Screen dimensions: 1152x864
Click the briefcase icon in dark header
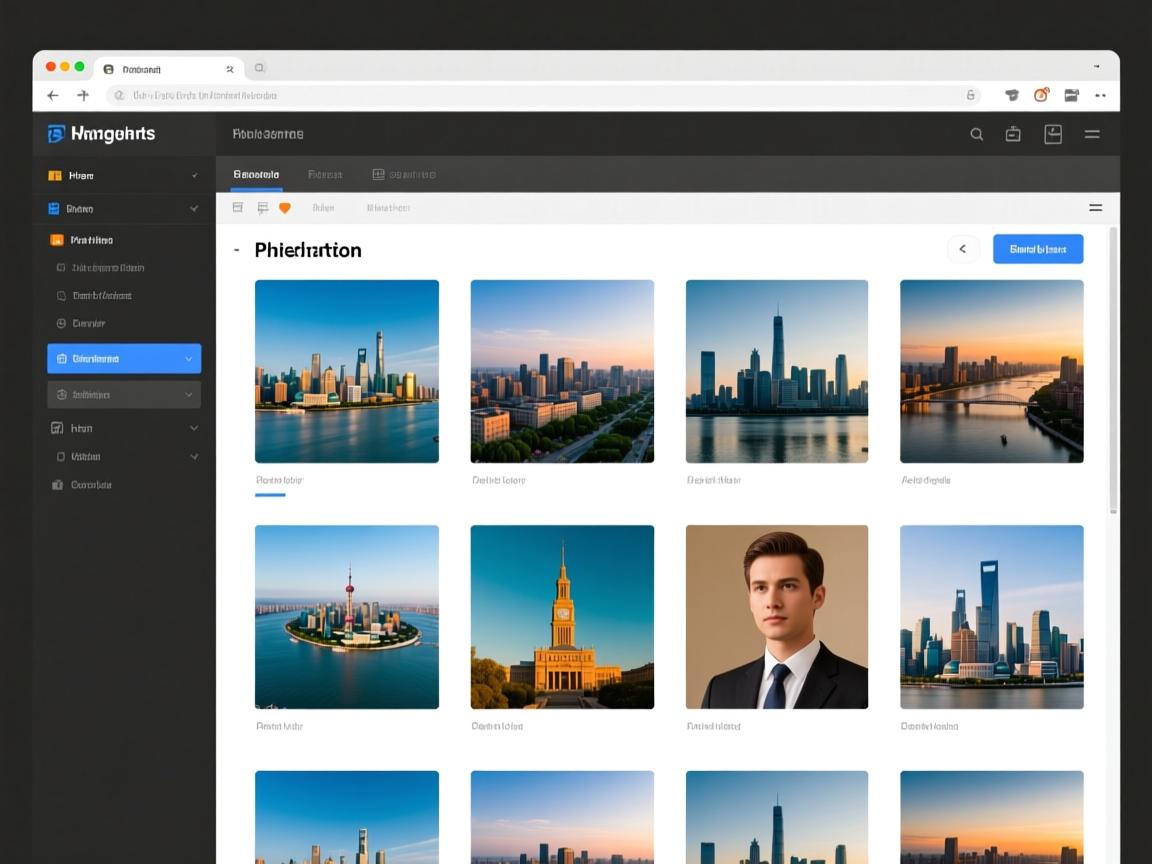[x=1013, y=134]
